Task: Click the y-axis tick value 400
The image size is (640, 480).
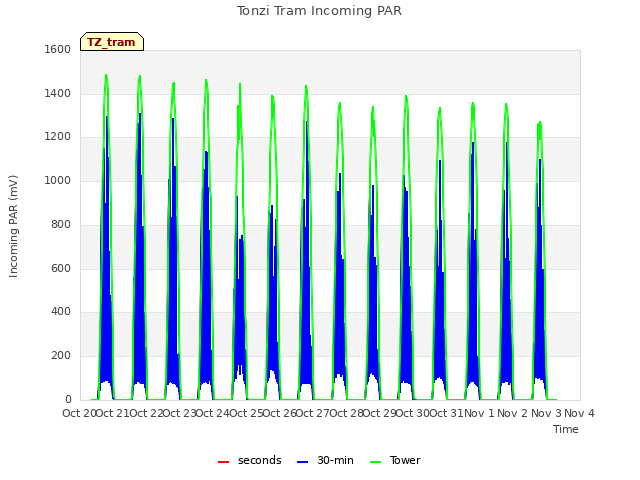Action: click(x=61, y=312)
